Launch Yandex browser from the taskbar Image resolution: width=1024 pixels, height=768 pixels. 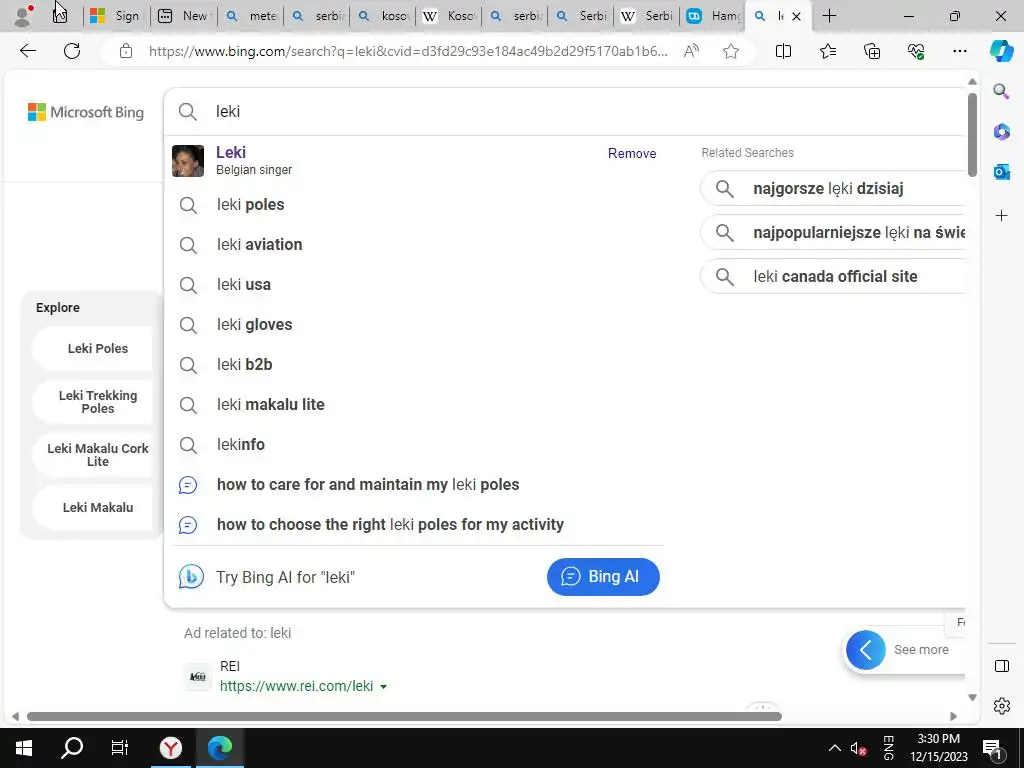point(170,748)
